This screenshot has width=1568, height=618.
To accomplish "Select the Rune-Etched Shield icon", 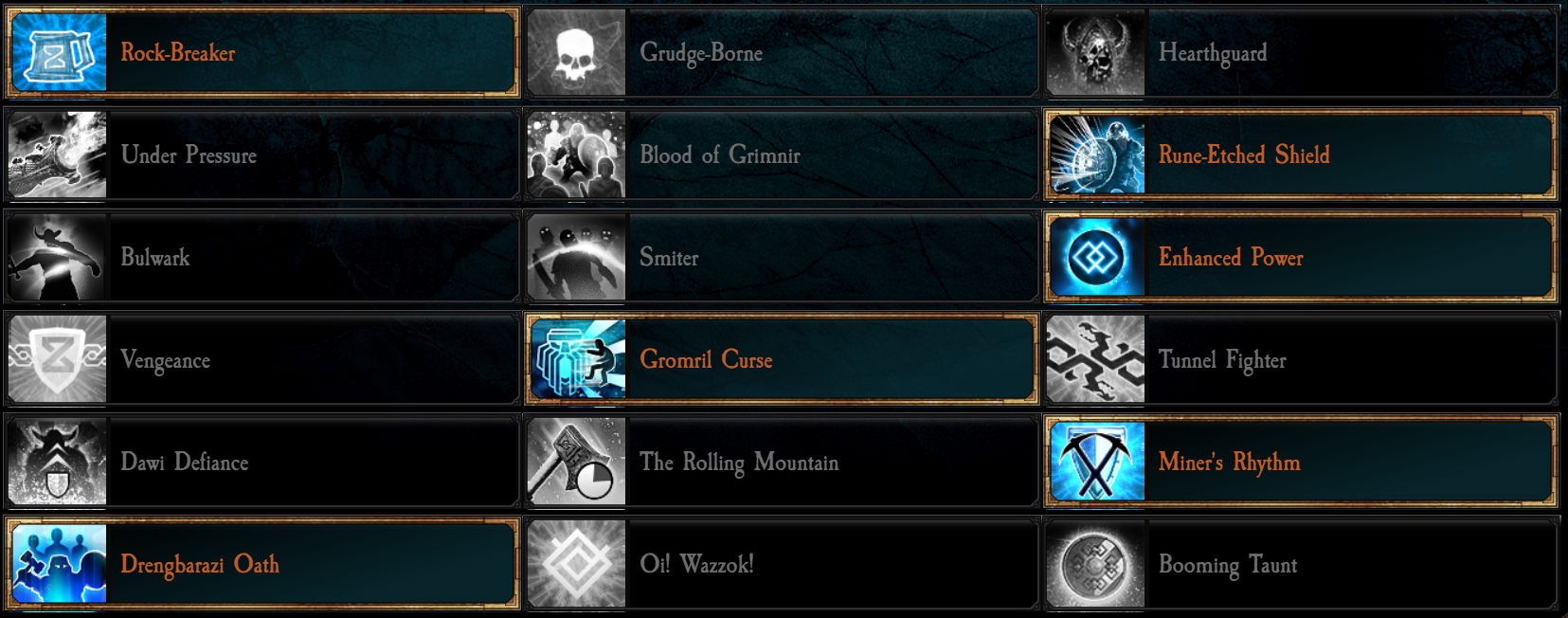I will (x=1097, y=154).
